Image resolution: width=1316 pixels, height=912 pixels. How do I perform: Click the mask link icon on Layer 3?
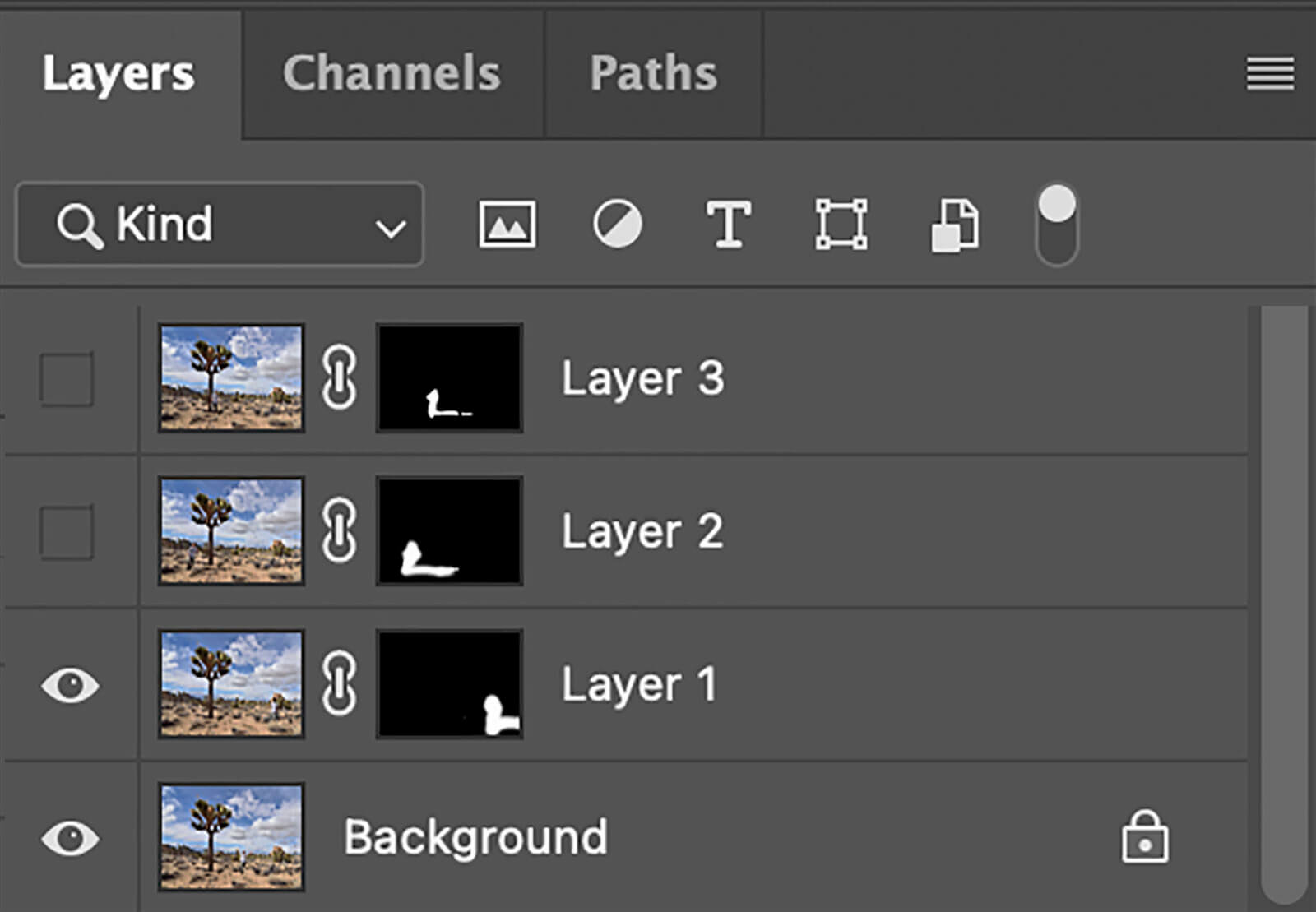point(339,378)
